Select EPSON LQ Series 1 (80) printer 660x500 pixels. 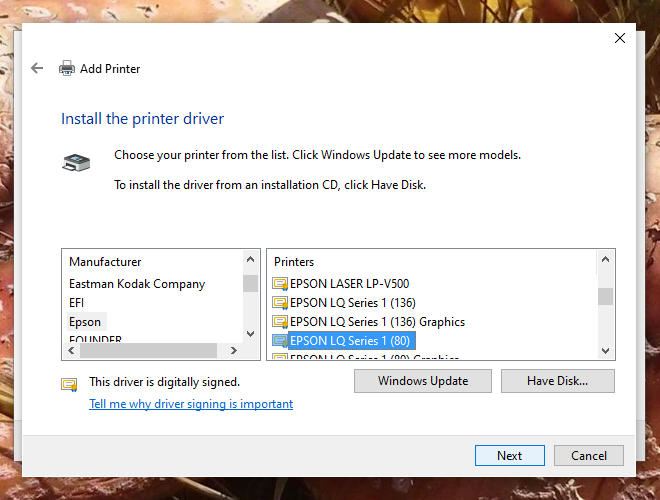[351, 340]
